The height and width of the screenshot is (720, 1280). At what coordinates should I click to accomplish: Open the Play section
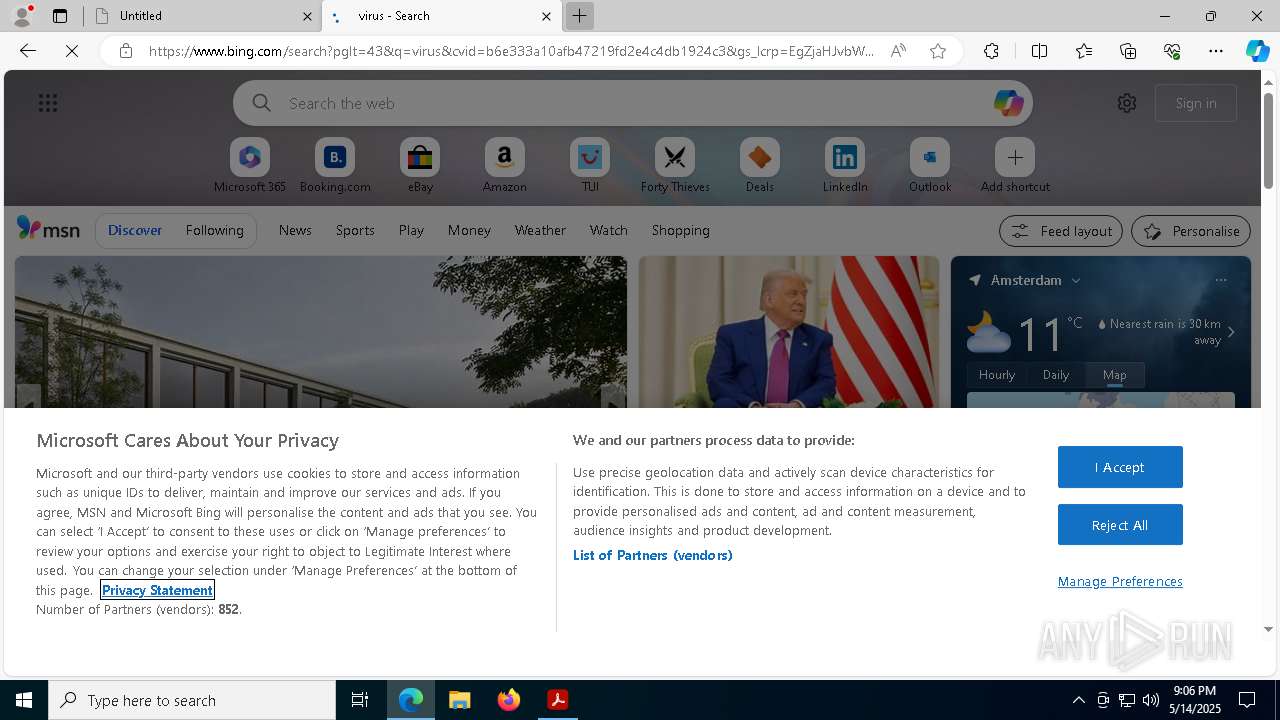[411, 230]
